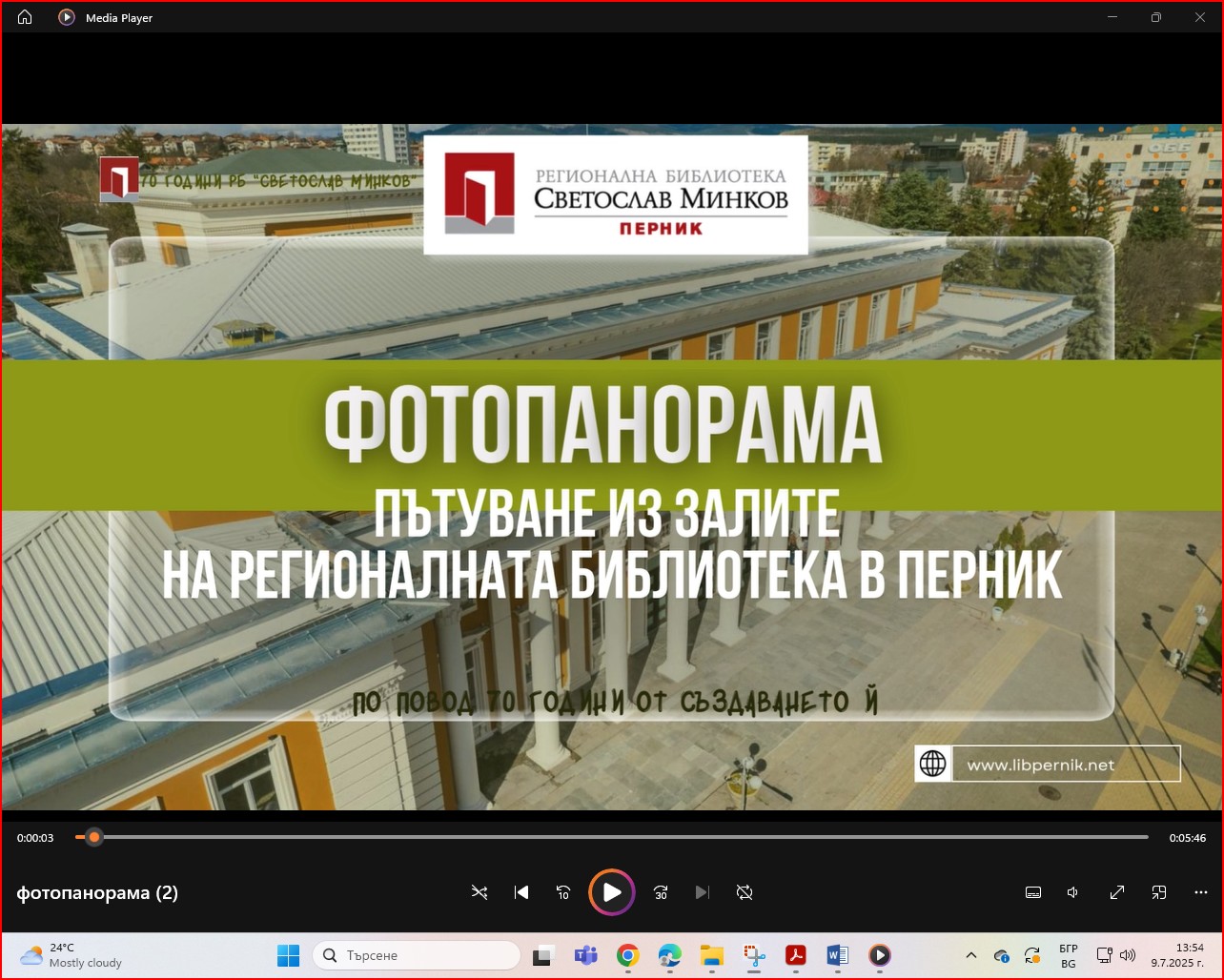The image size is (1224, 980).
Task: Switch to mini player view
Action: click(1159, 892)
